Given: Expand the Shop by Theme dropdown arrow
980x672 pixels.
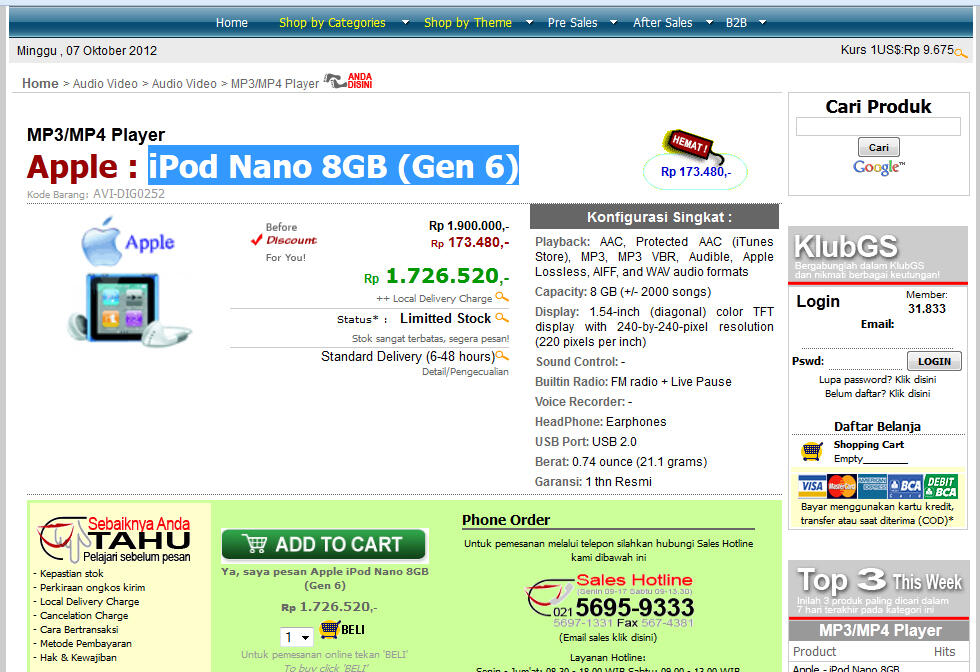Looking at the screenshot, I should 529,23.
